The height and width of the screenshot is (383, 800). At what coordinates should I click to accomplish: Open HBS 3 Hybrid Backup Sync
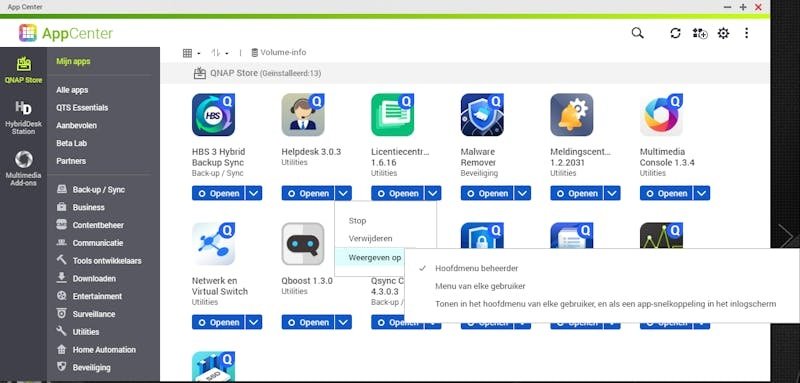(218, 193)
